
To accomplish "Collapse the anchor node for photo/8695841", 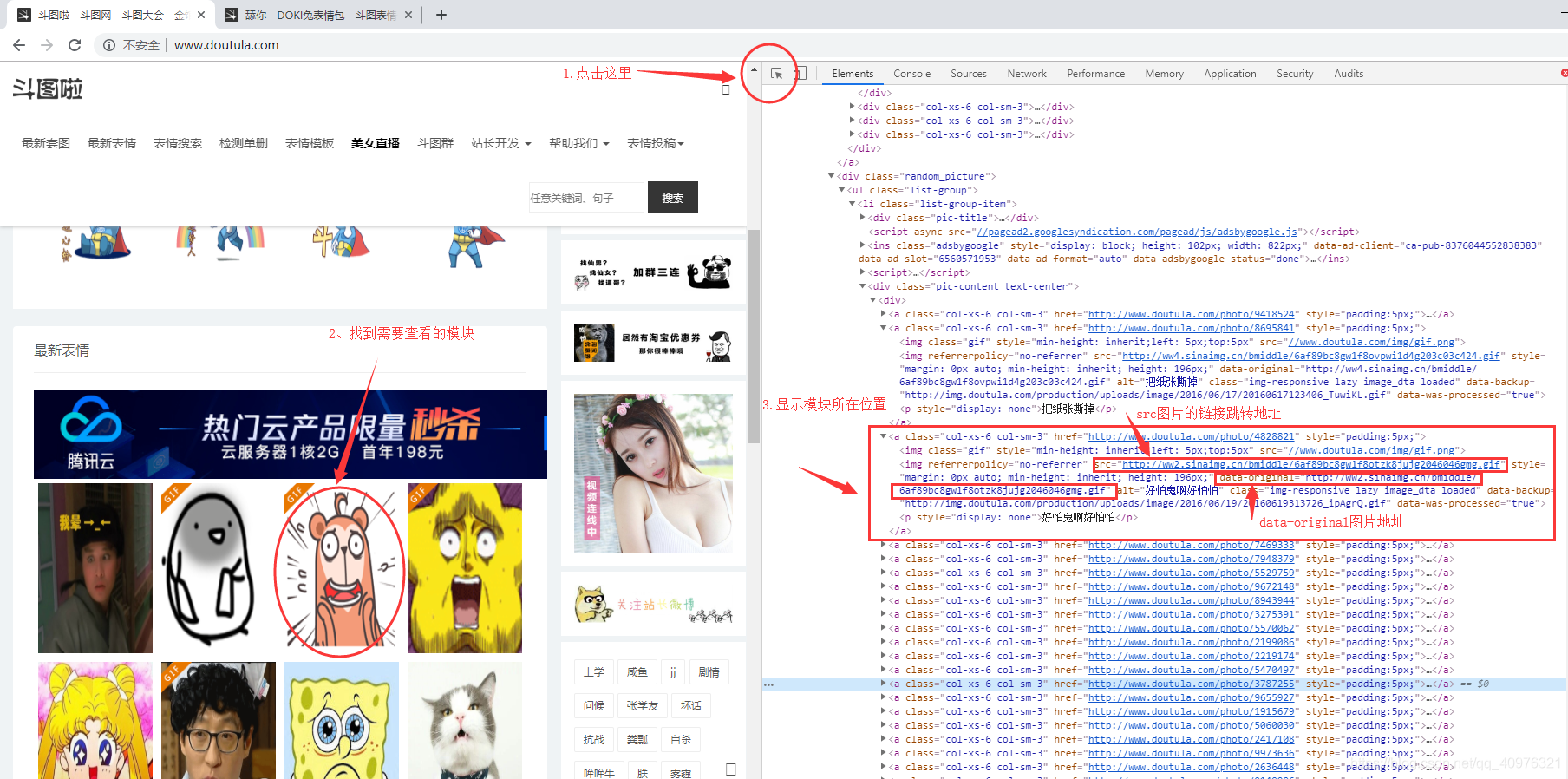I will tap(883, 328).
